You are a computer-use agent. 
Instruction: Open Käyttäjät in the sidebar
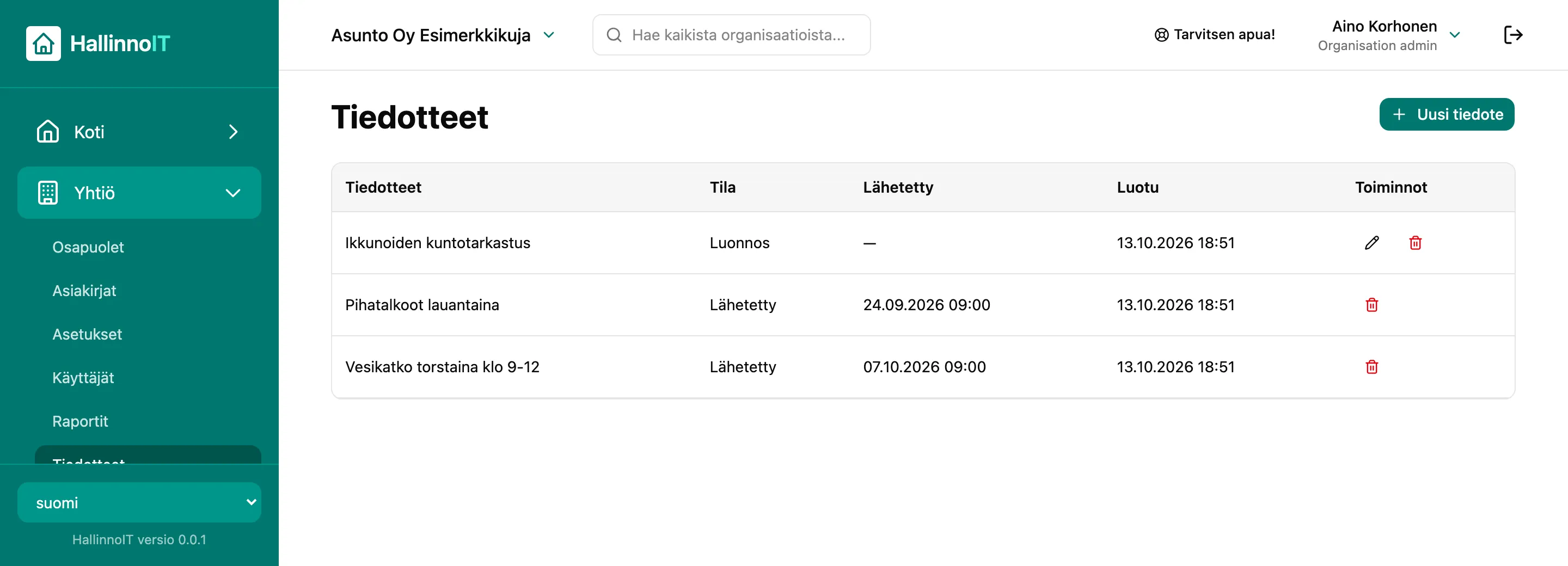[83, 378]
